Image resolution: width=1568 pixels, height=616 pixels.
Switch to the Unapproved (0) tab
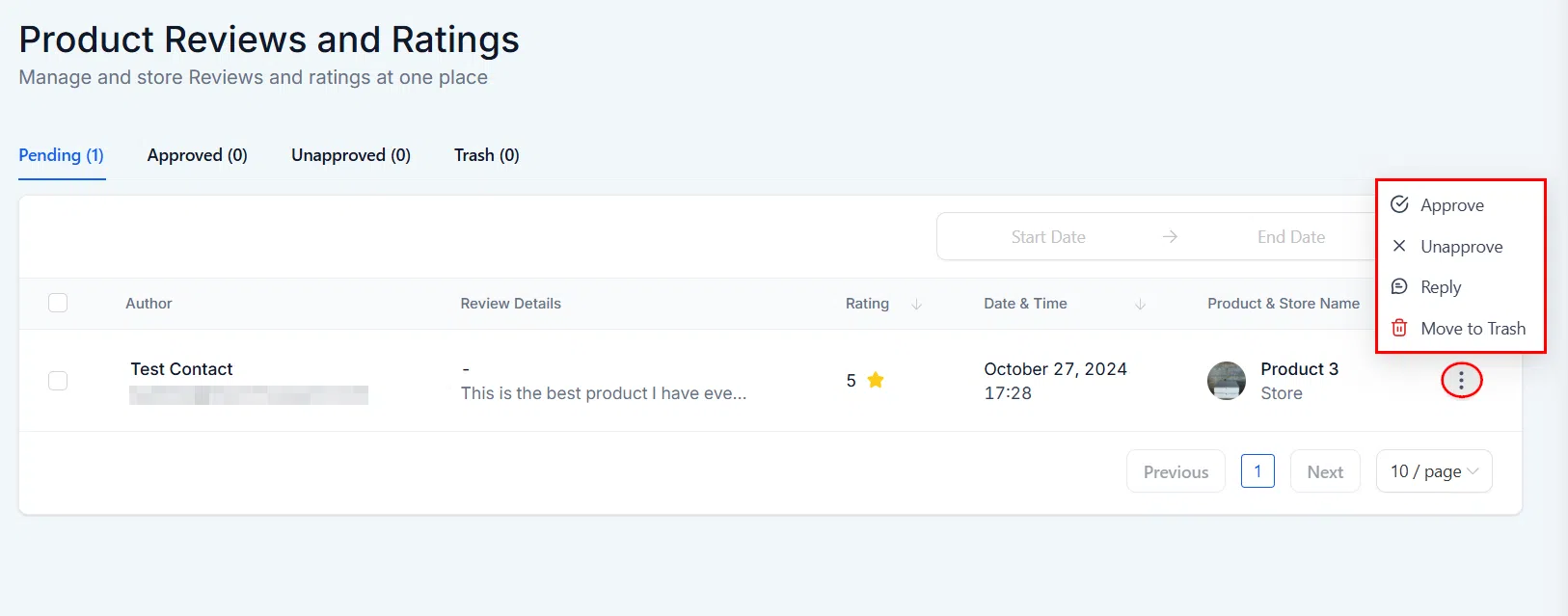[351, 155]
